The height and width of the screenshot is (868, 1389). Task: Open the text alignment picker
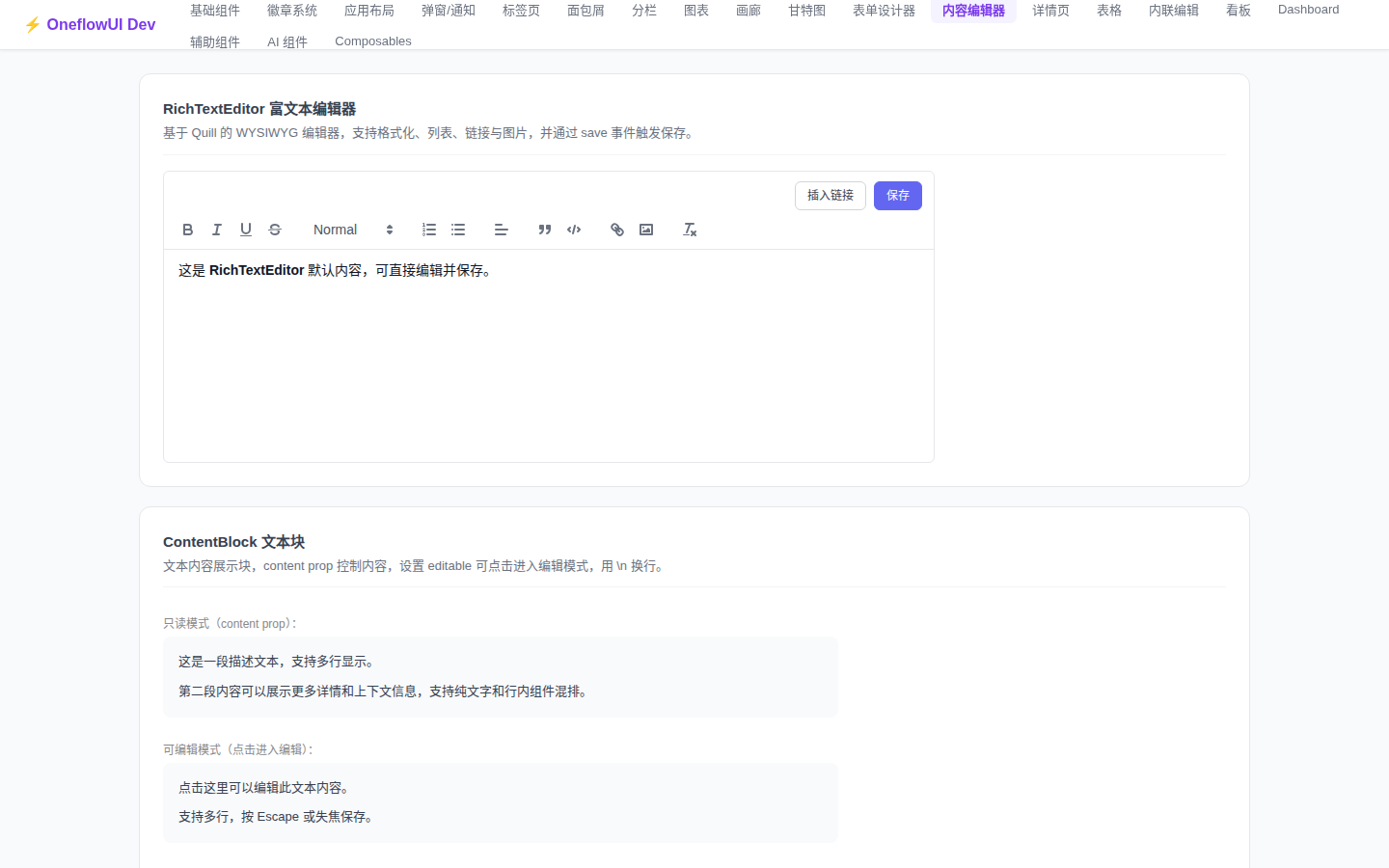(502, 230)
